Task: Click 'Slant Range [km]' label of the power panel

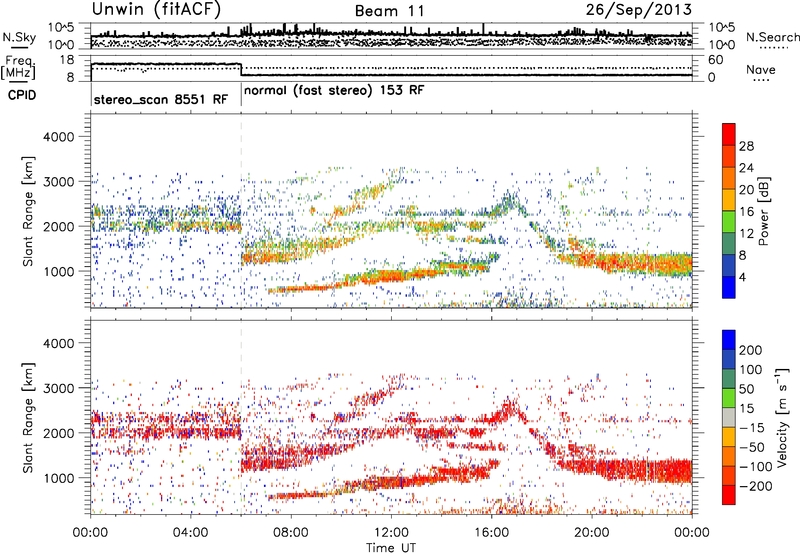Action: (28, 211)
